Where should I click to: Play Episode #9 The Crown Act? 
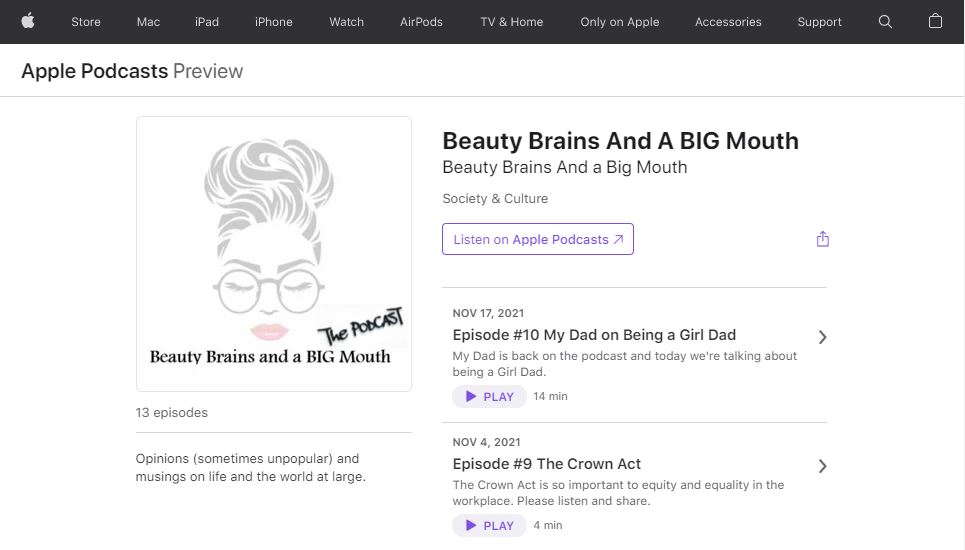tap(489, 526)
